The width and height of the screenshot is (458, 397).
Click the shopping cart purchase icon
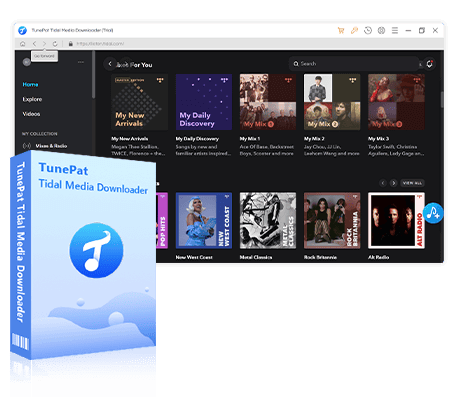pos(341,30)
